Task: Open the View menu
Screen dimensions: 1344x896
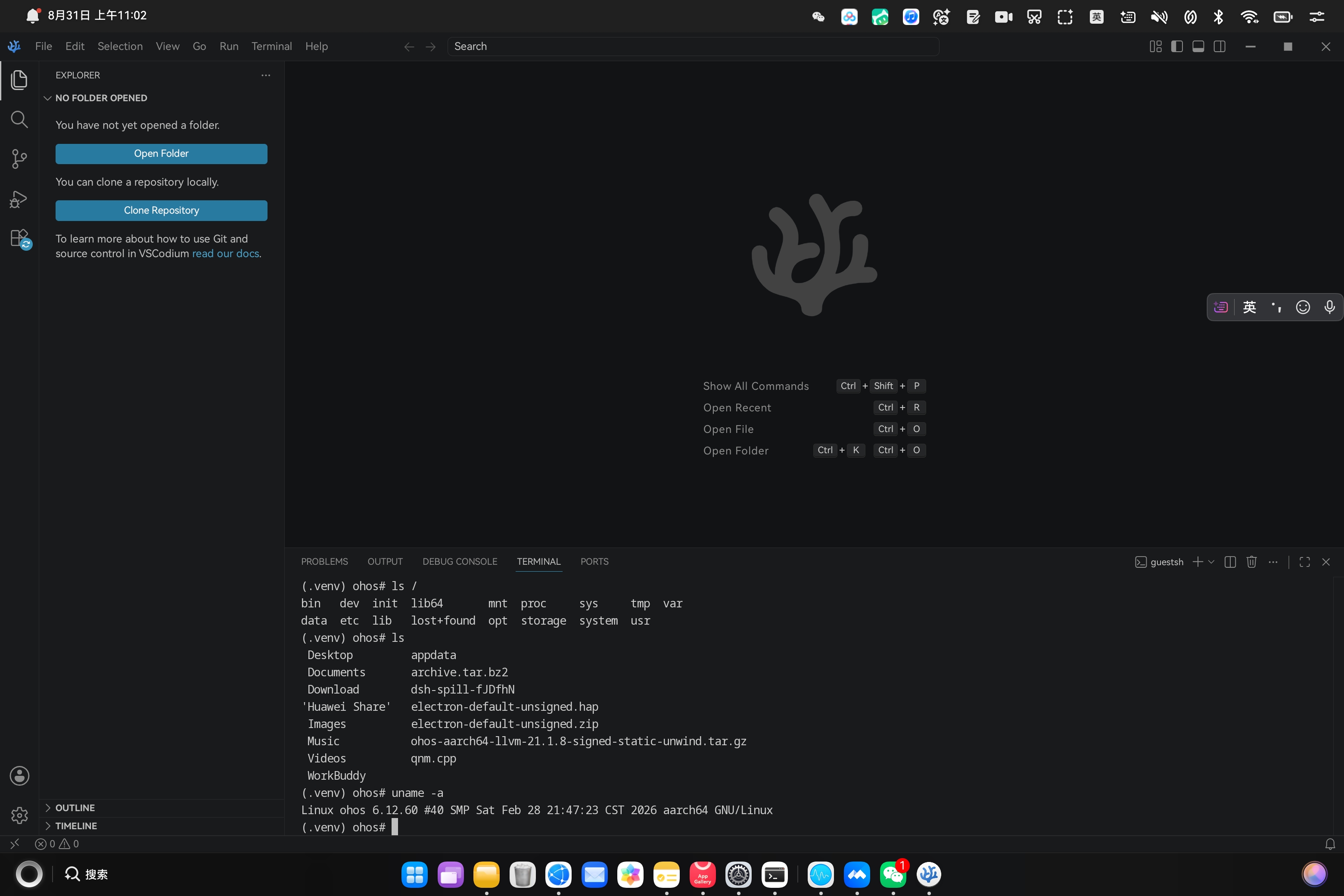Action: [168, 46]
